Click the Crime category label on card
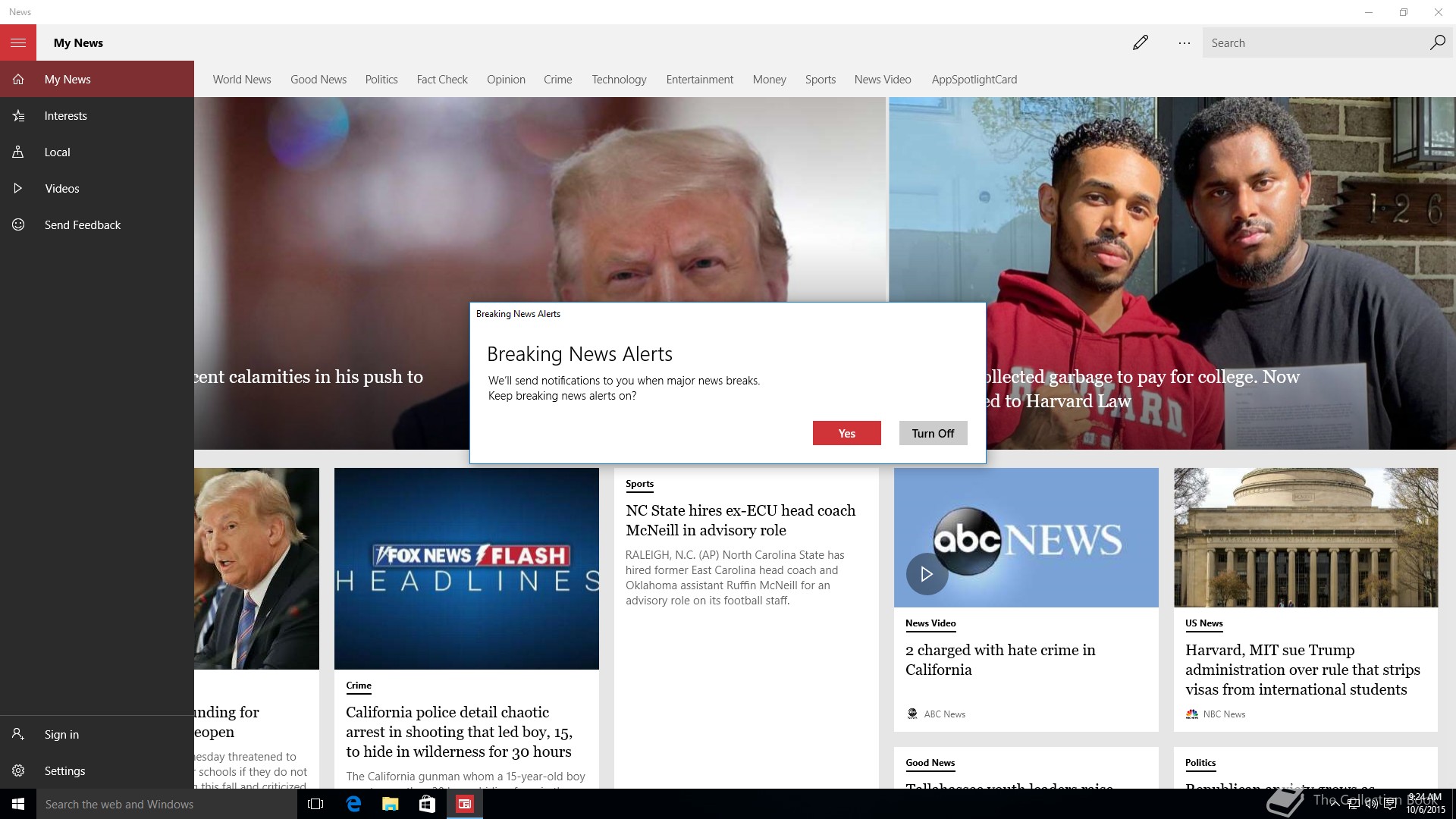 click(359, 686)
